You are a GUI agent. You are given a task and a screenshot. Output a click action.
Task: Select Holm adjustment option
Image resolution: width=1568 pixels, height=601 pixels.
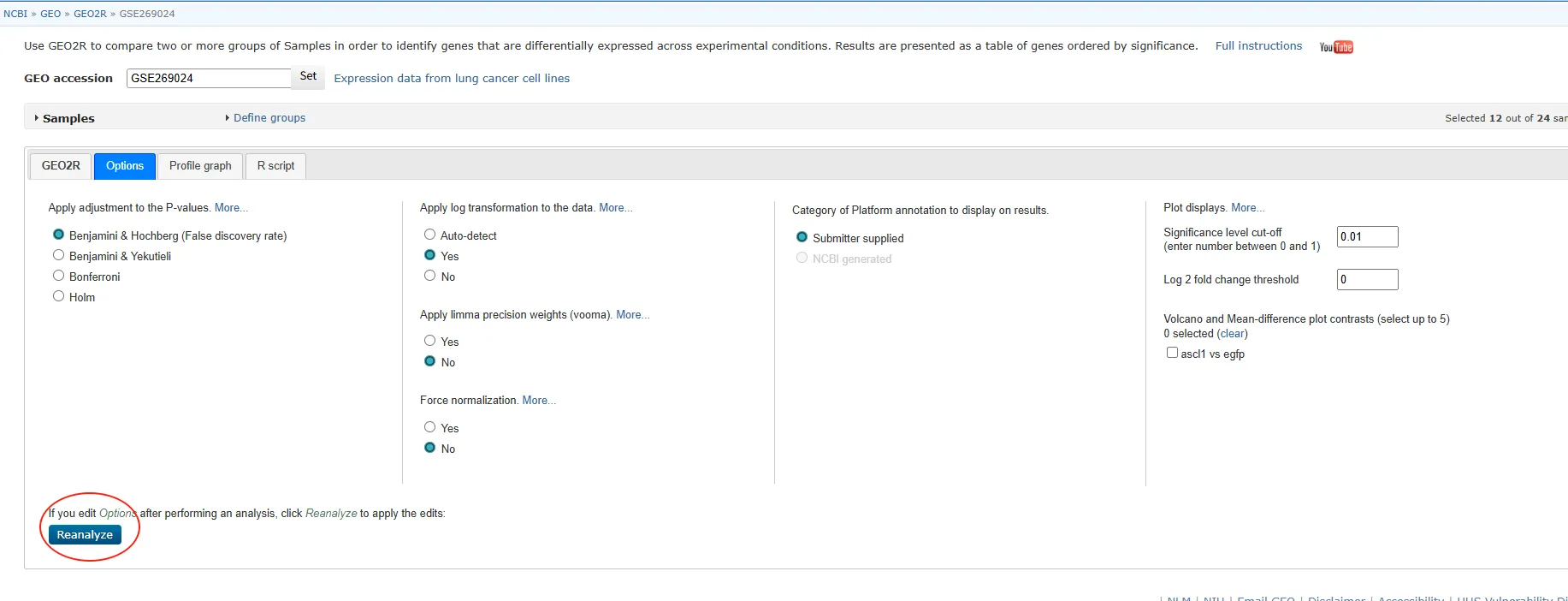(x=59, y=297)
